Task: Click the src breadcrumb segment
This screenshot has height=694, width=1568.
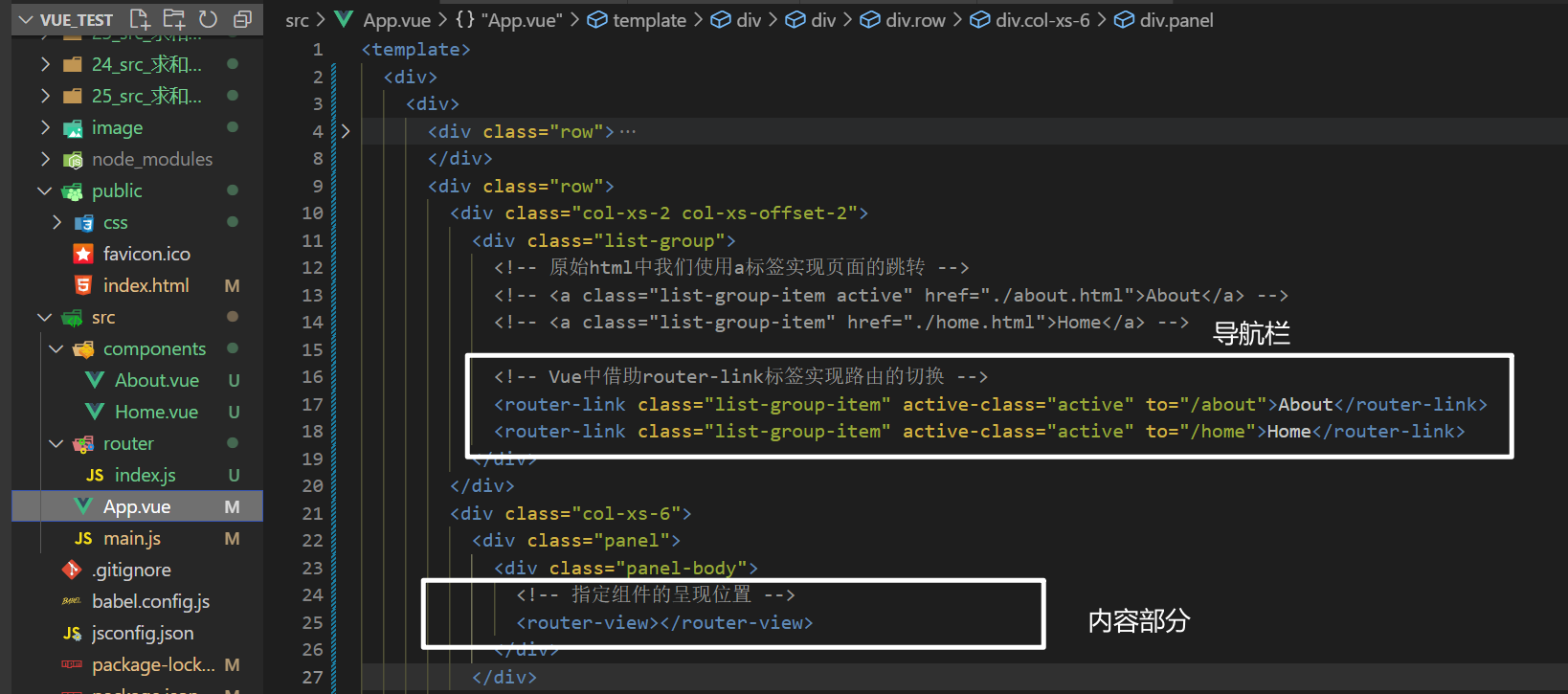Action: tap(297, 20)
